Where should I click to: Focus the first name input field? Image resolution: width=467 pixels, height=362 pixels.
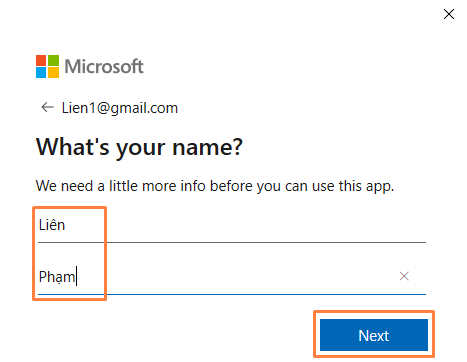[232, 225]
